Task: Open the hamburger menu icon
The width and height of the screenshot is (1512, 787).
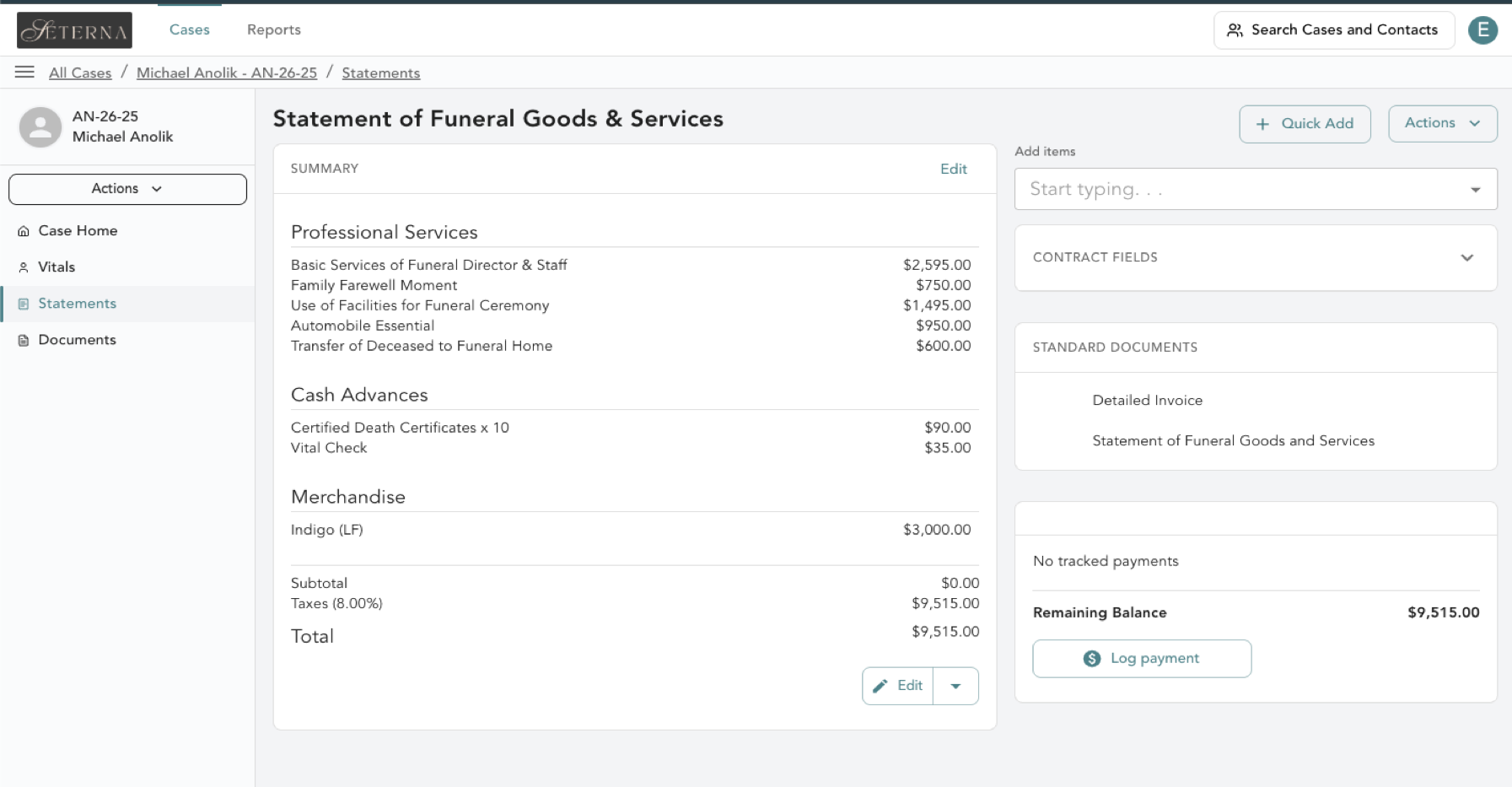Action: (24, 73)
